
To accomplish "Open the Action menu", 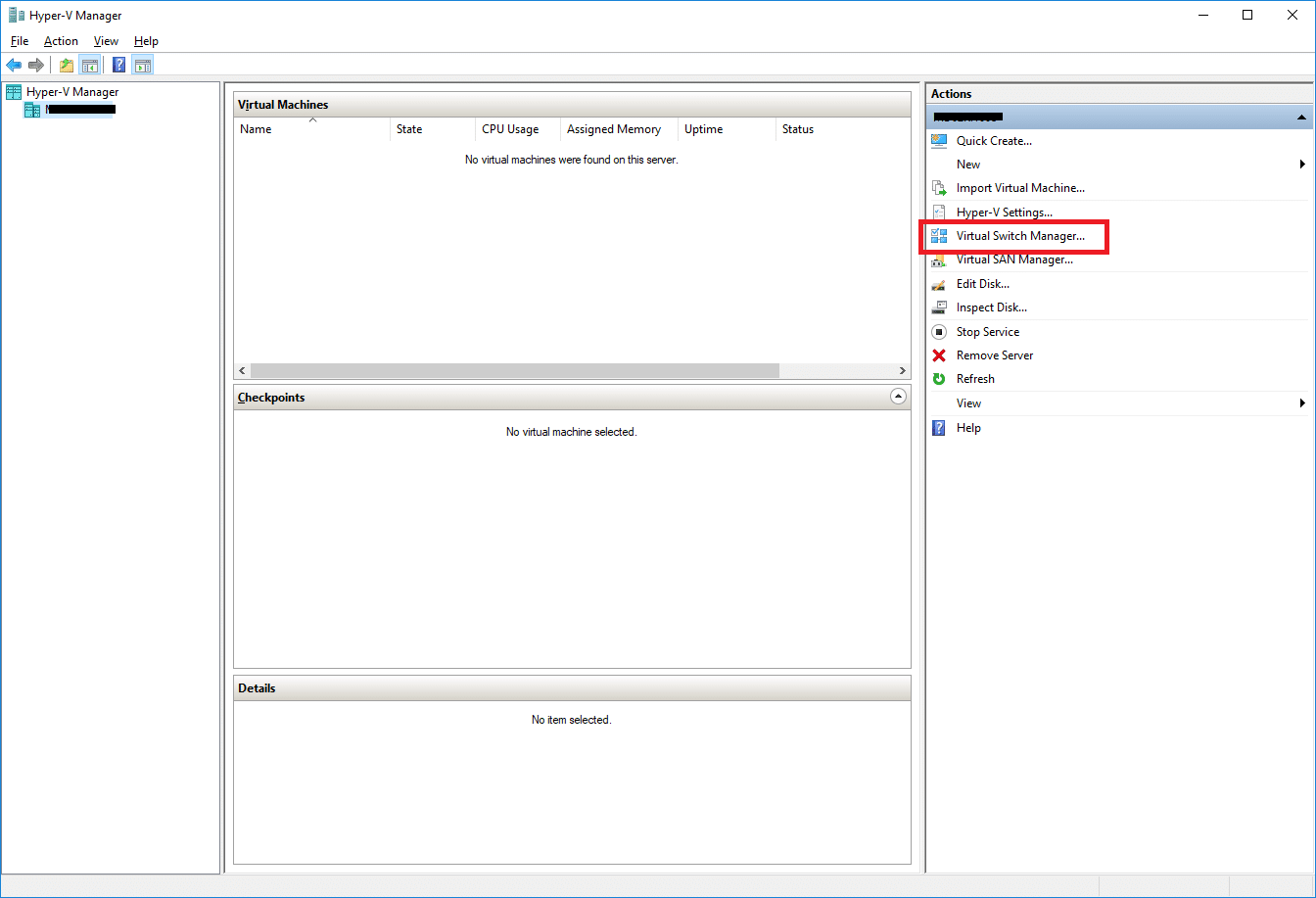I will (x=61, y=41).
